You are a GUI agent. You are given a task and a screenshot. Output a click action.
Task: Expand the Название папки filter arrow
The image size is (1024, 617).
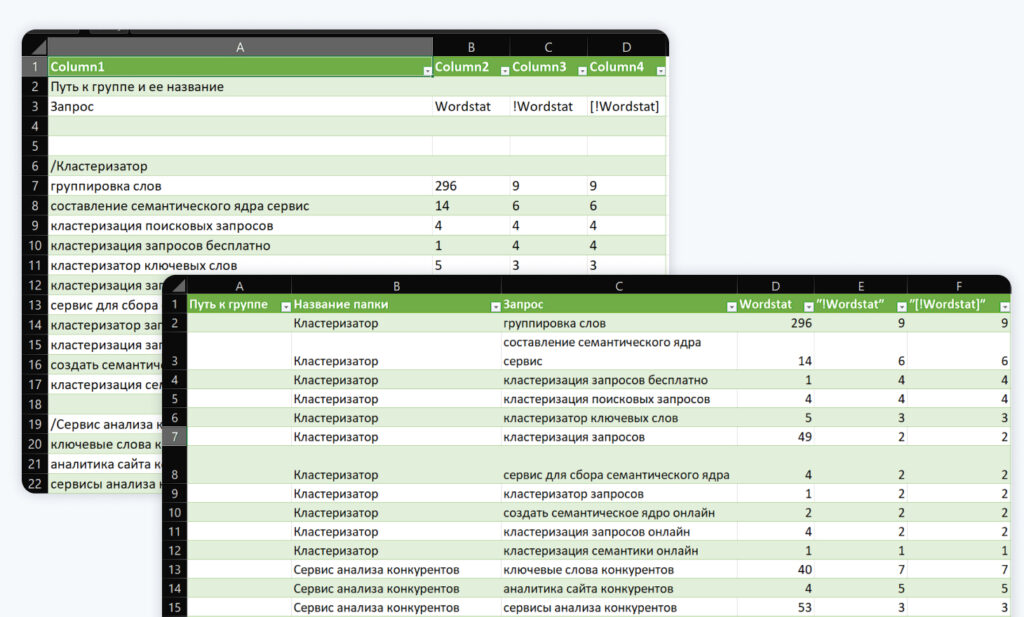[x=496, y=307]
